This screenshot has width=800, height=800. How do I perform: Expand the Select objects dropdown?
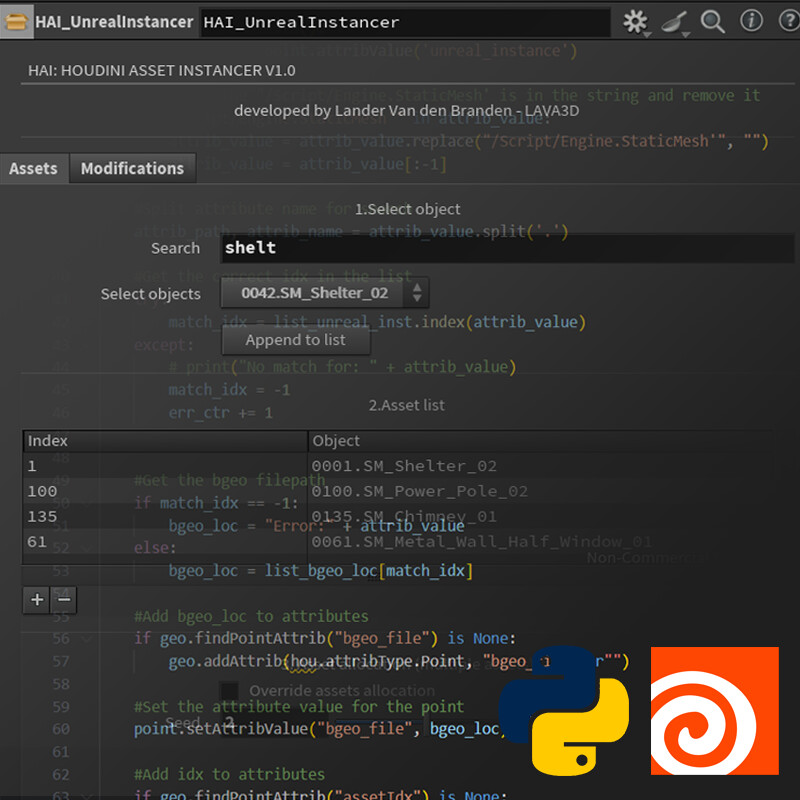click(x=324, y=293)
